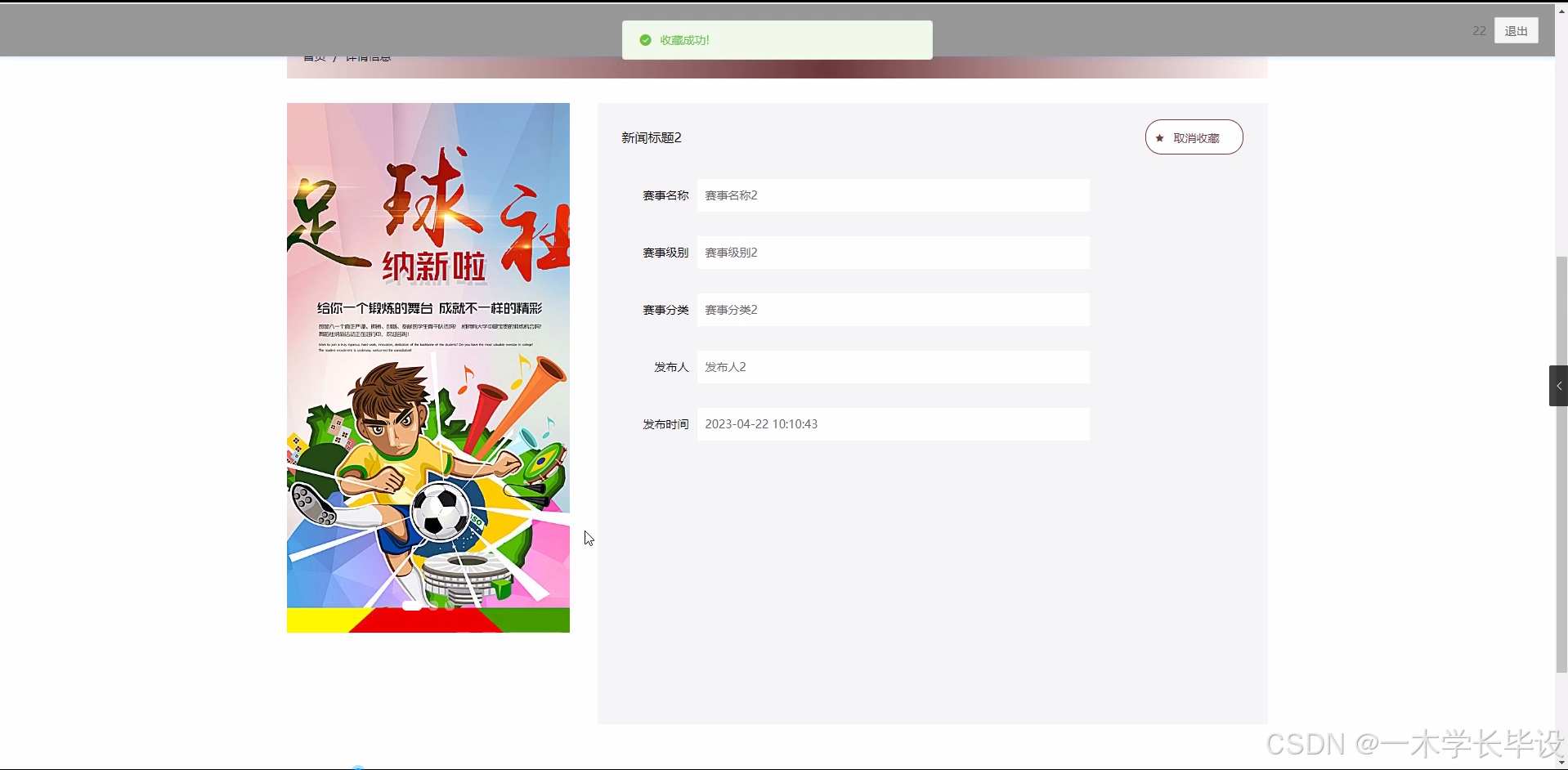Click the 退出 logout button
Screen dimensions: 1568x770
(1515, 30)
